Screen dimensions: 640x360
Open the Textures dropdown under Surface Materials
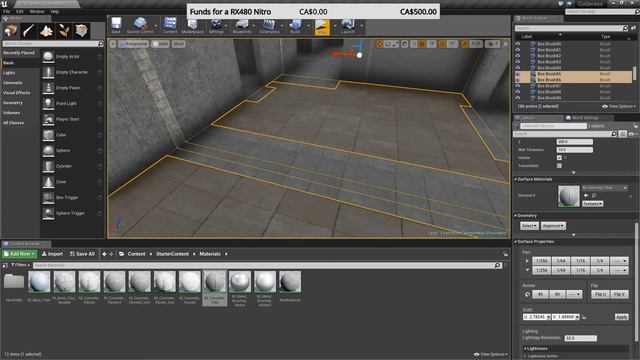tap(592, 203)
